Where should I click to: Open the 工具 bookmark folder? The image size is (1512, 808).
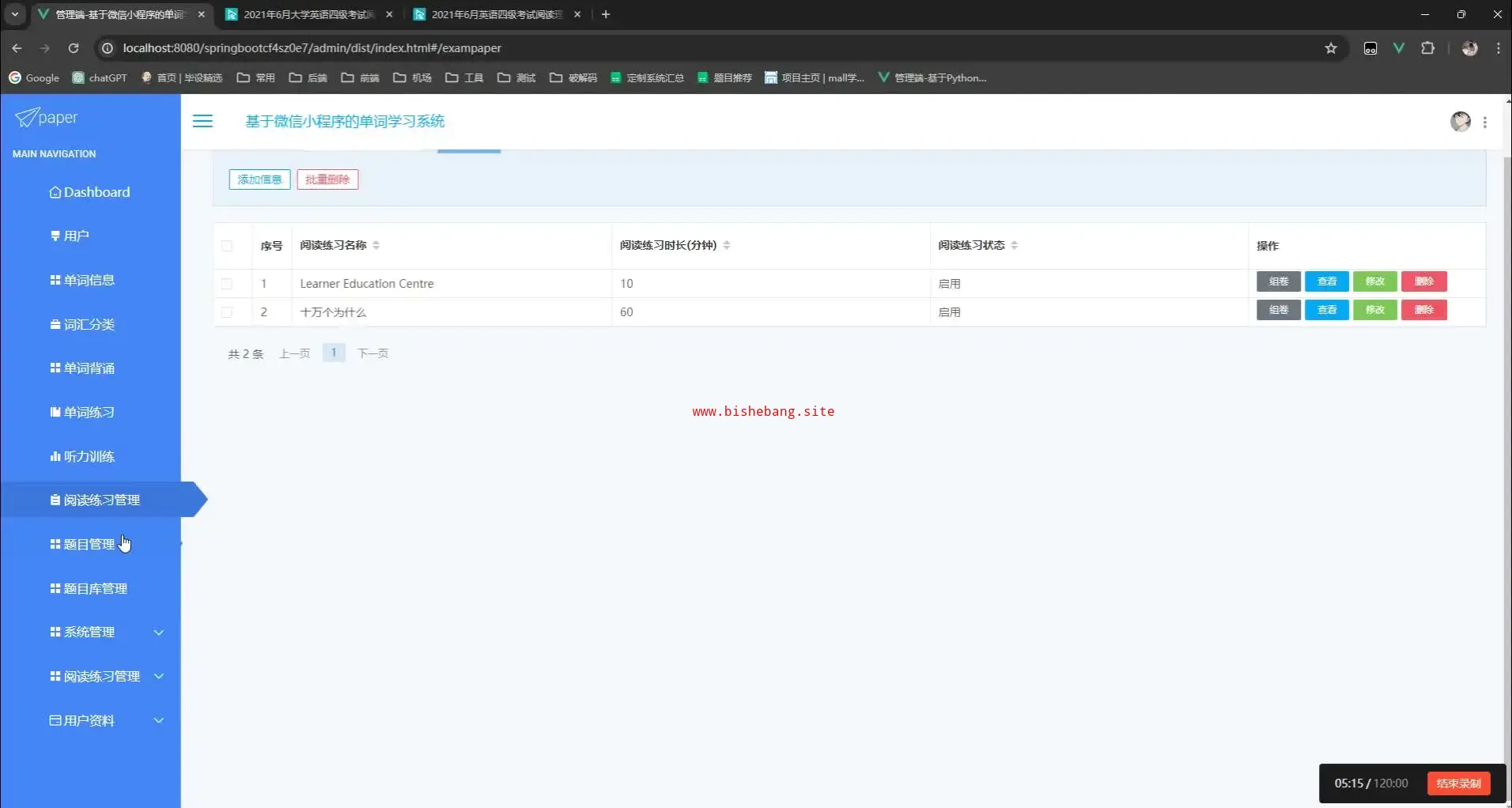(464, 77)
